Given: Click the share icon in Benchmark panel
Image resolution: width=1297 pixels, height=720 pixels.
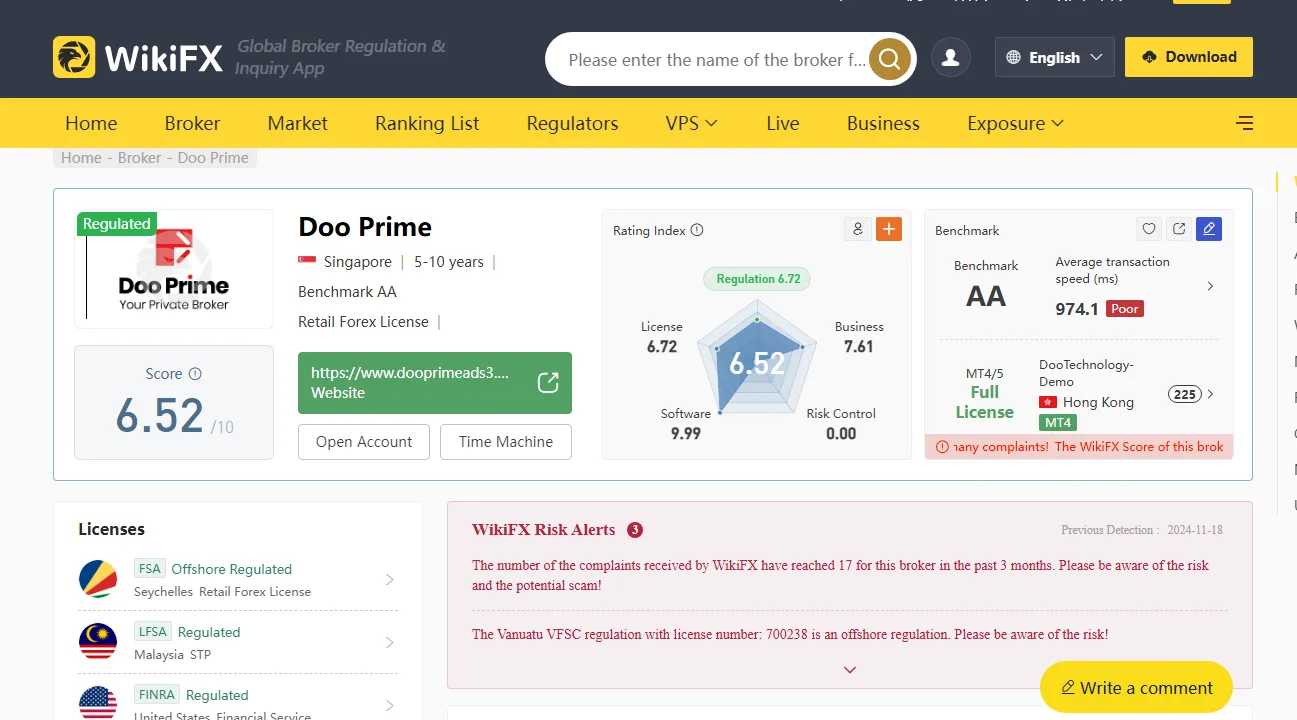Looking at the screenshot, I should [x=1179, y=229].
